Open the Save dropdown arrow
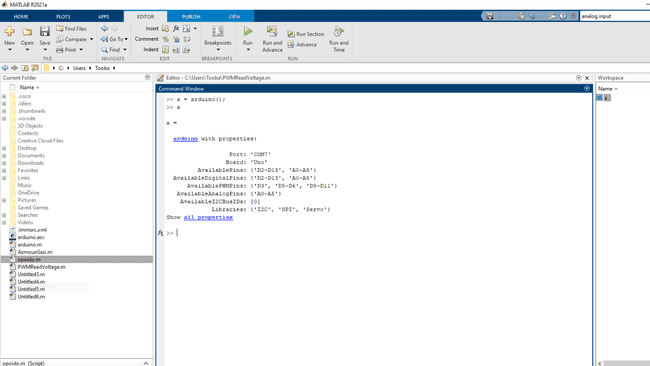This screenshot has height=366, width=650. [45, 50]
